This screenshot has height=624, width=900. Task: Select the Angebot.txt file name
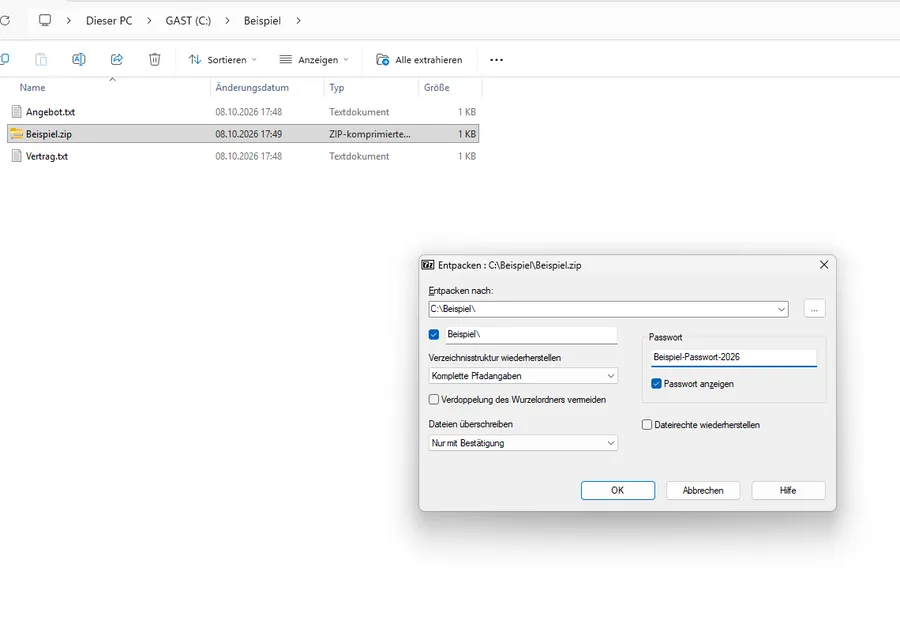click(x=51, y=112)
